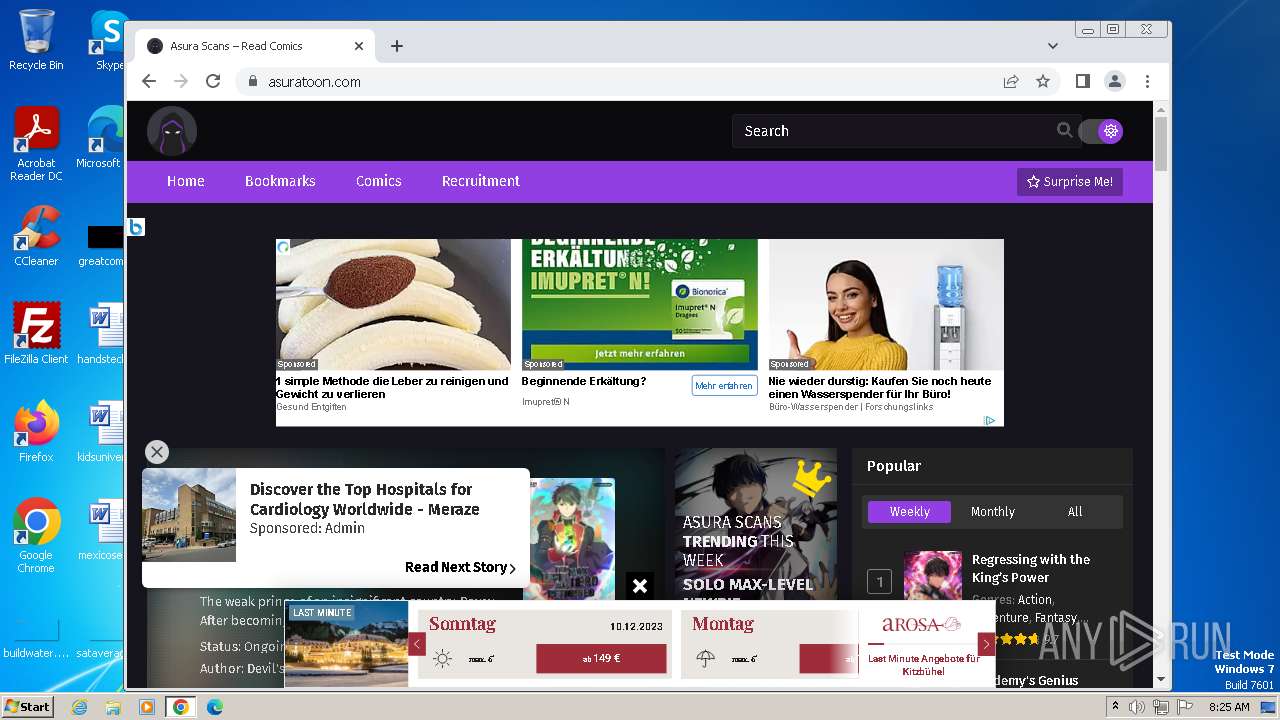The width and height of the screenshot is (1280, 720).
Task: Toggle the dark mode theme switch
Action: coord(1102,131)
